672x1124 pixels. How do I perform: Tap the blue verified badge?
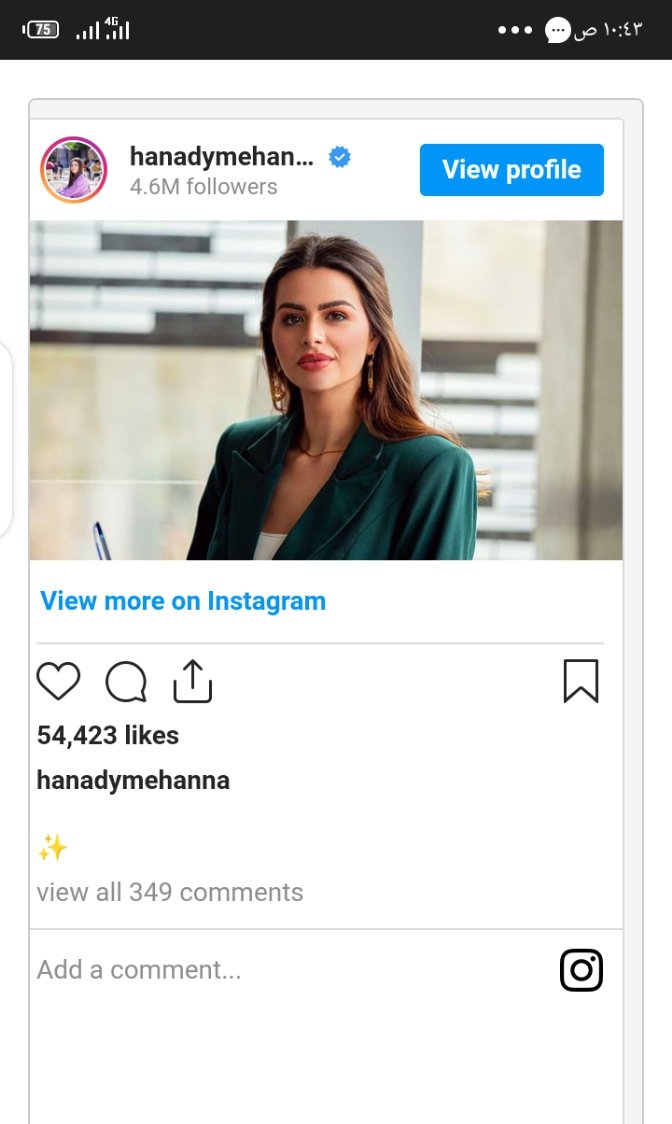tap(340, 157)
